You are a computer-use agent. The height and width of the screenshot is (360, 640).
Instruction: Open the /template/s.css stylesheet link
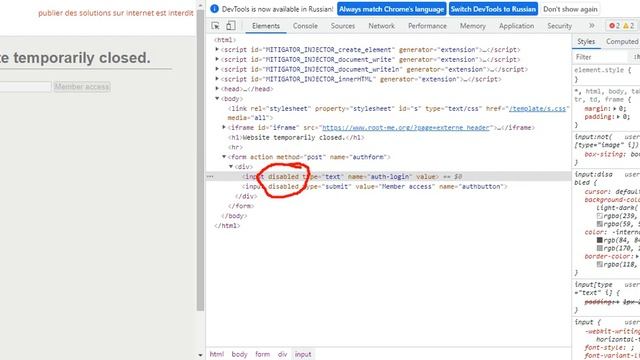pyautogui.click(x=538, y=109)
